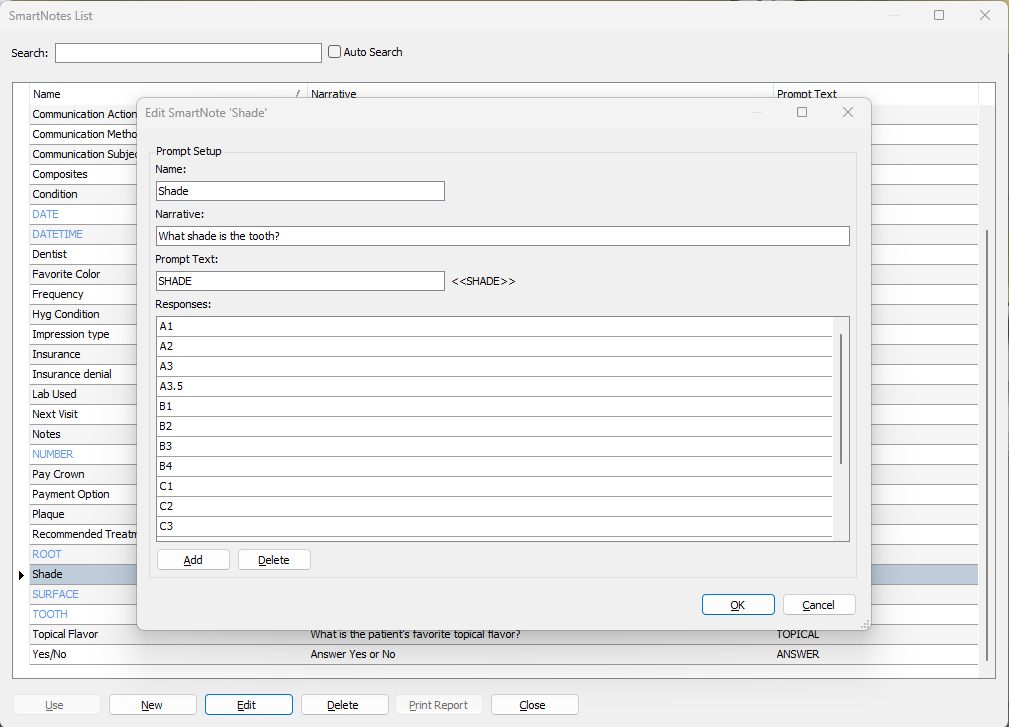Image resolution: width=1009 pixels, height=727 pixels.
Task: Select the A3.5 response row
Action: click(x=495, y=386)
